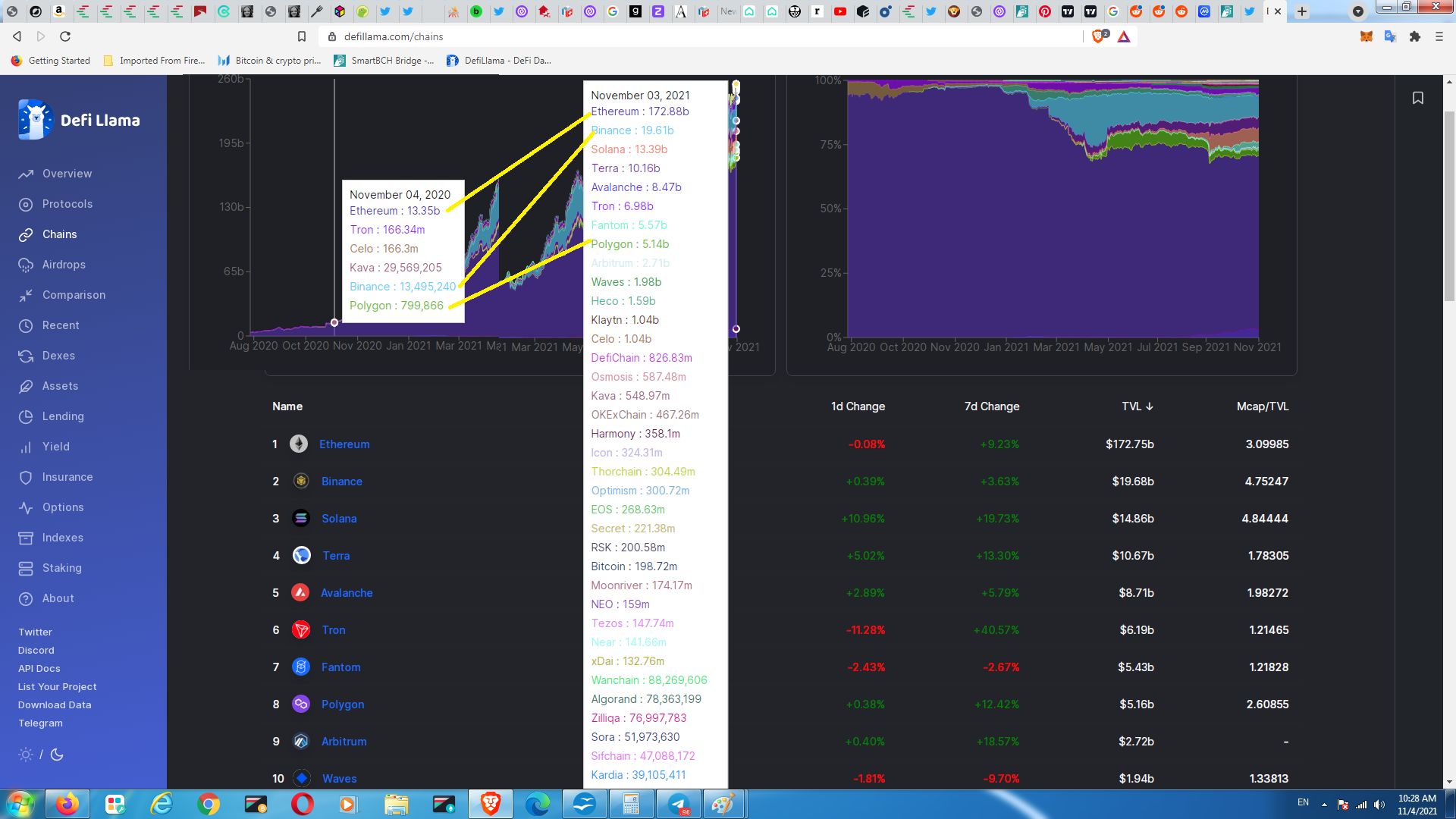Open Telegram from the taskbar
The height and width of the screenshot is (819, 1456).
point(678,804)
